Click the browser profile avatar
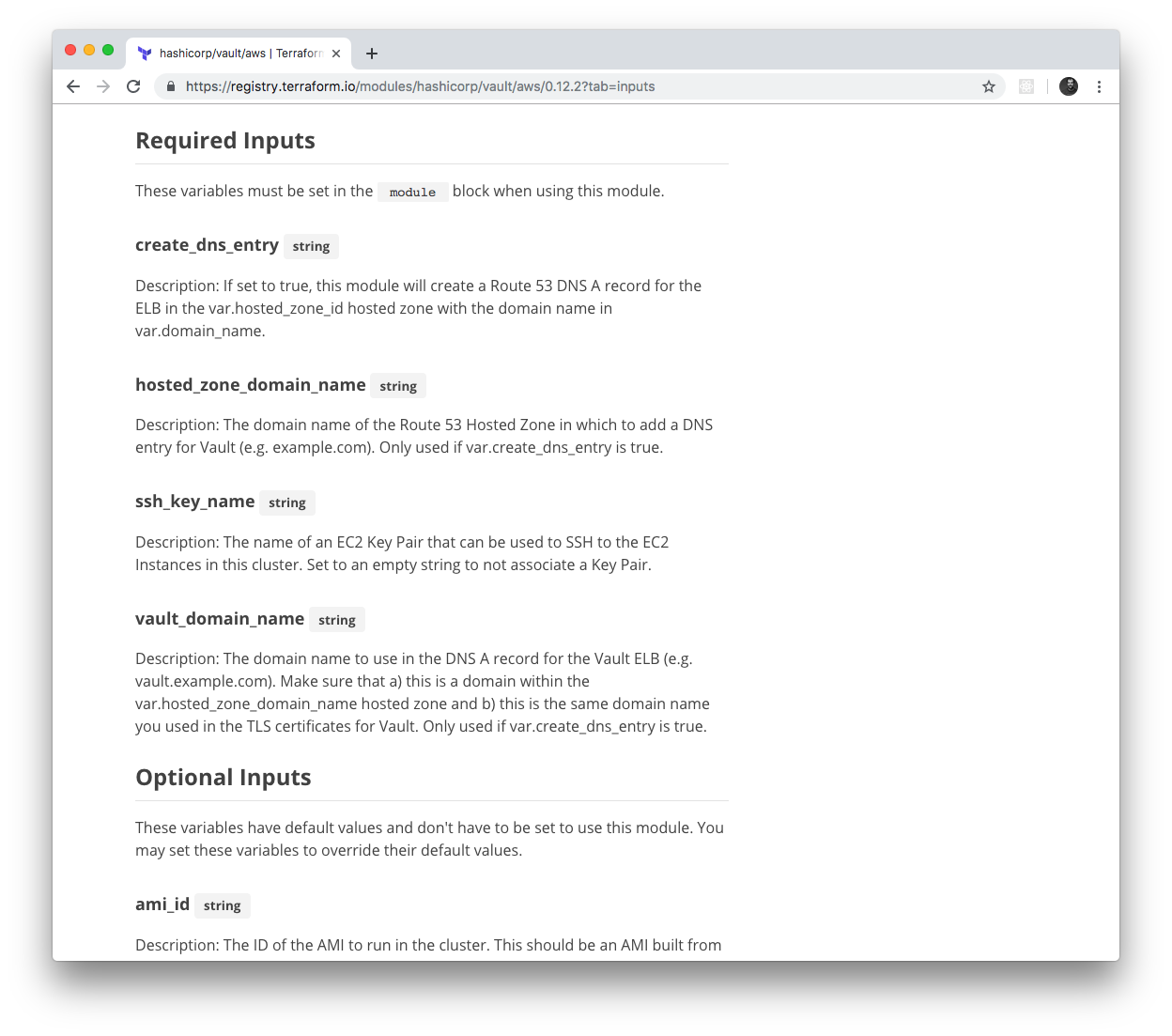The height and width of the screenshot is (1036, 1172). [1068, 85]
